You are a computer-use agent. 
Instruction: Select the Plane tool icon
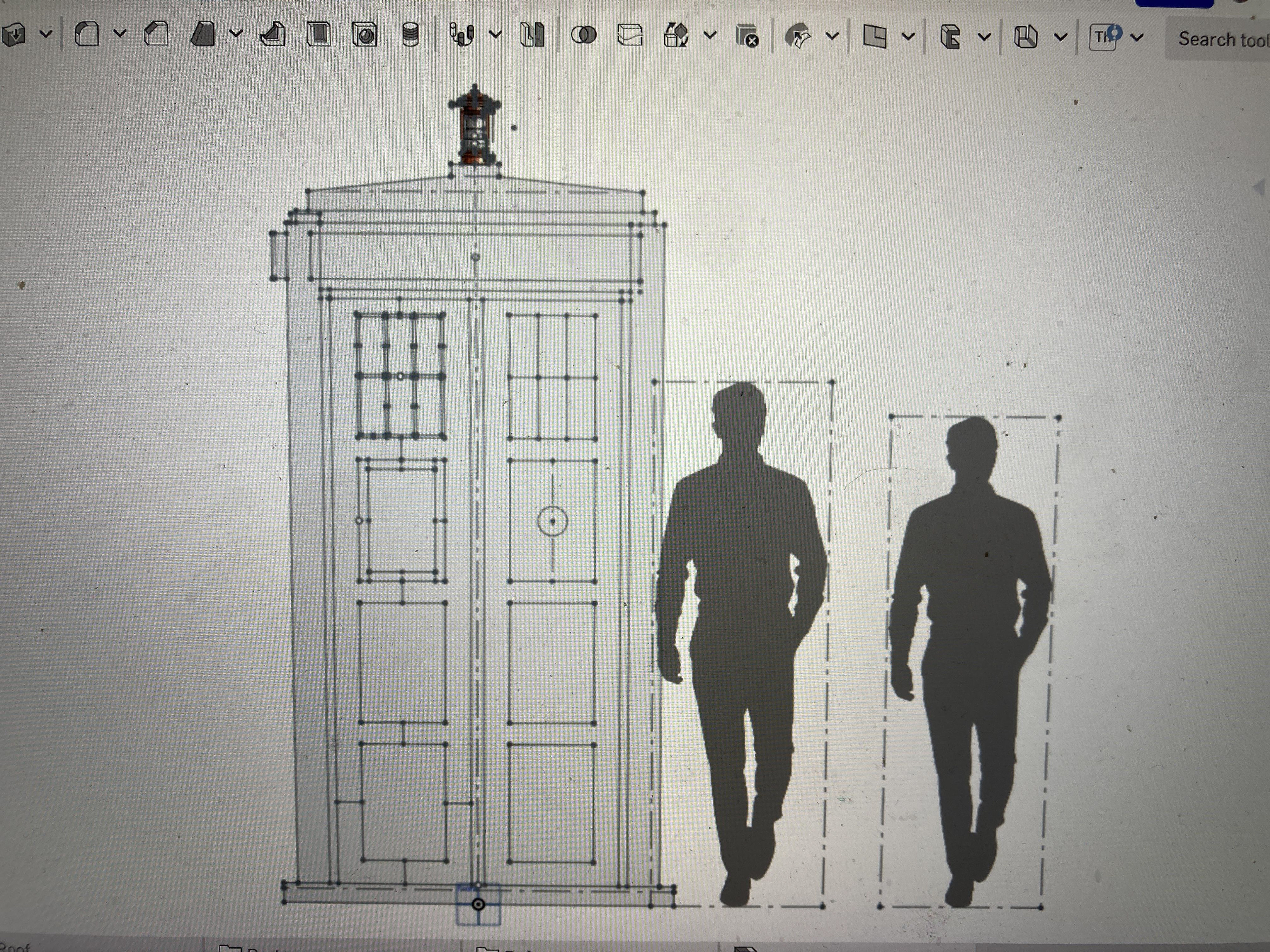point(874,37)
